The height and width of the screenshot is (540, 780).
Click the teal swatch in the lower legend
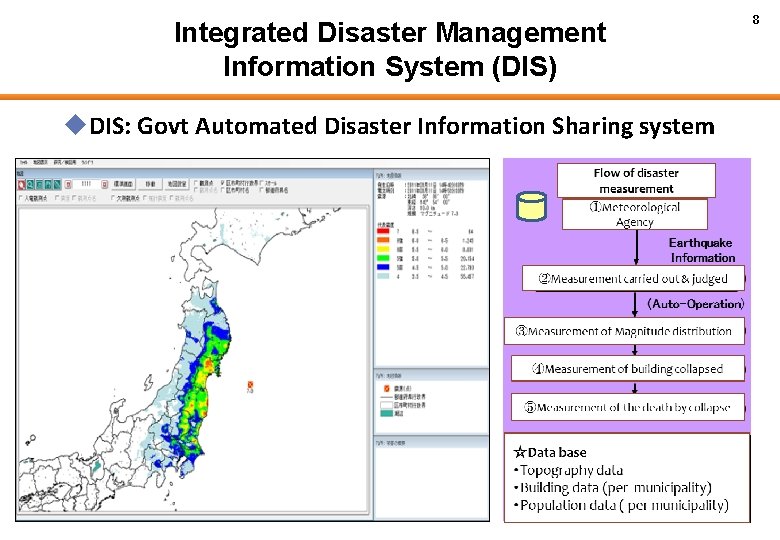tap(386, 413)
